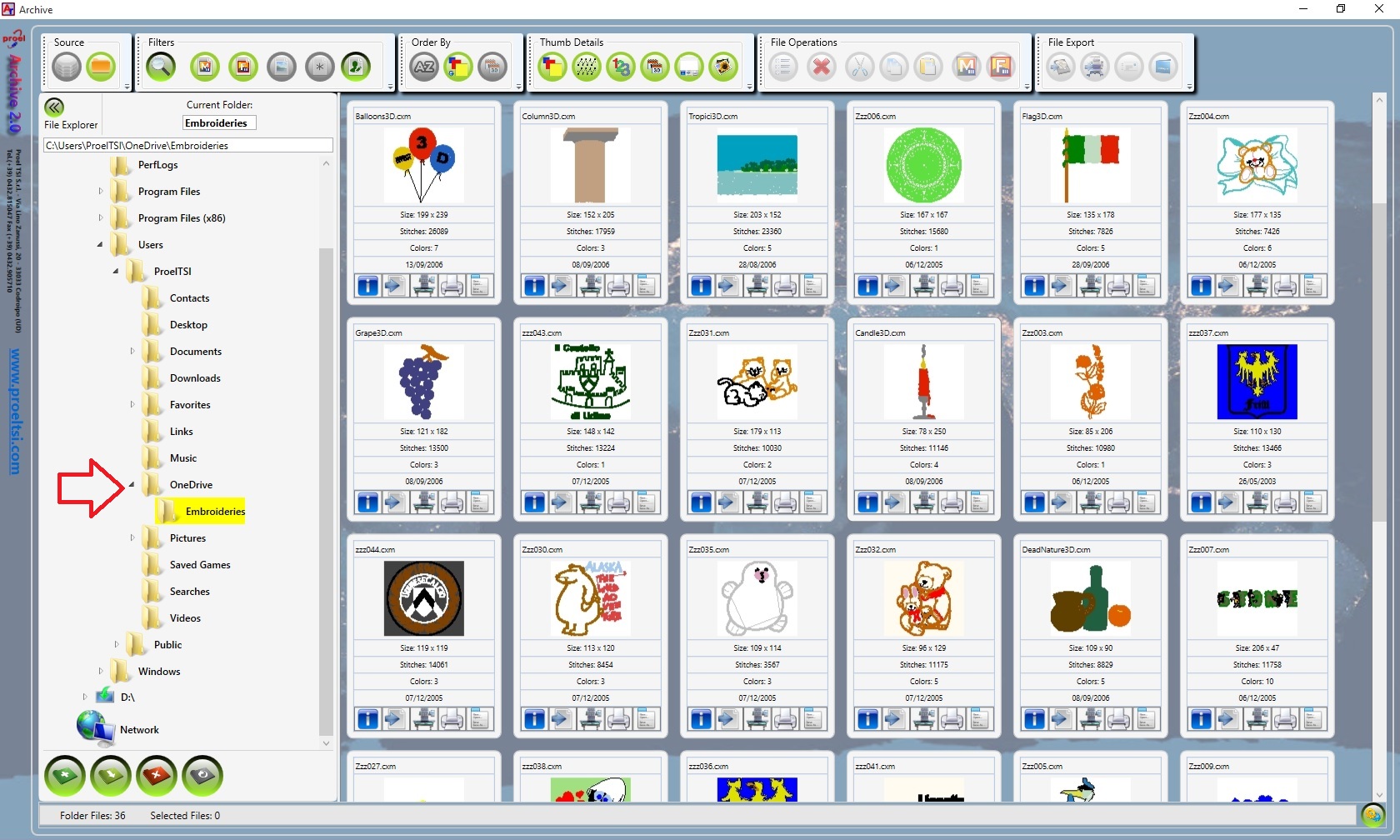This screenshot has width=1400, height=840.
Task: Click the blue folder export icon
Action: tap(1163, 67)
